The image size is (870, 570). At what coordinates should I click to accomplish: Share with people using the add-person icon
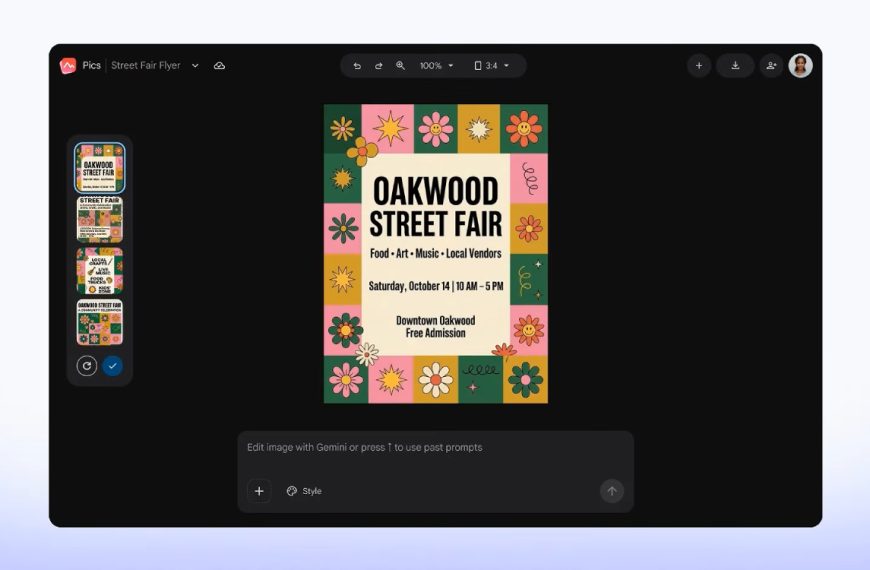(771, 65)
